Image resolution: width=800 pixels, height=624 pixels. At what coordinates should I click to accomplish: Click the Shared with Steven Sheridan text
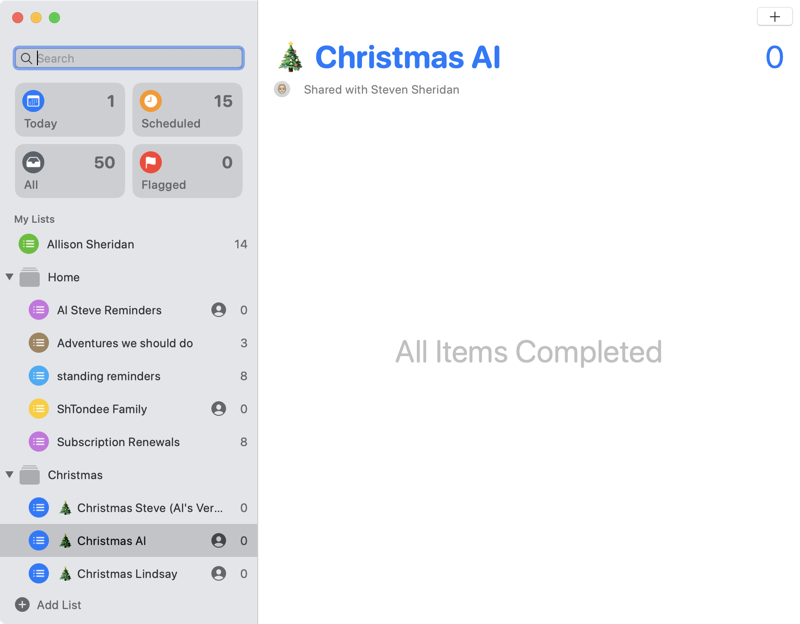pyautogui.click(x=381, y=90)
